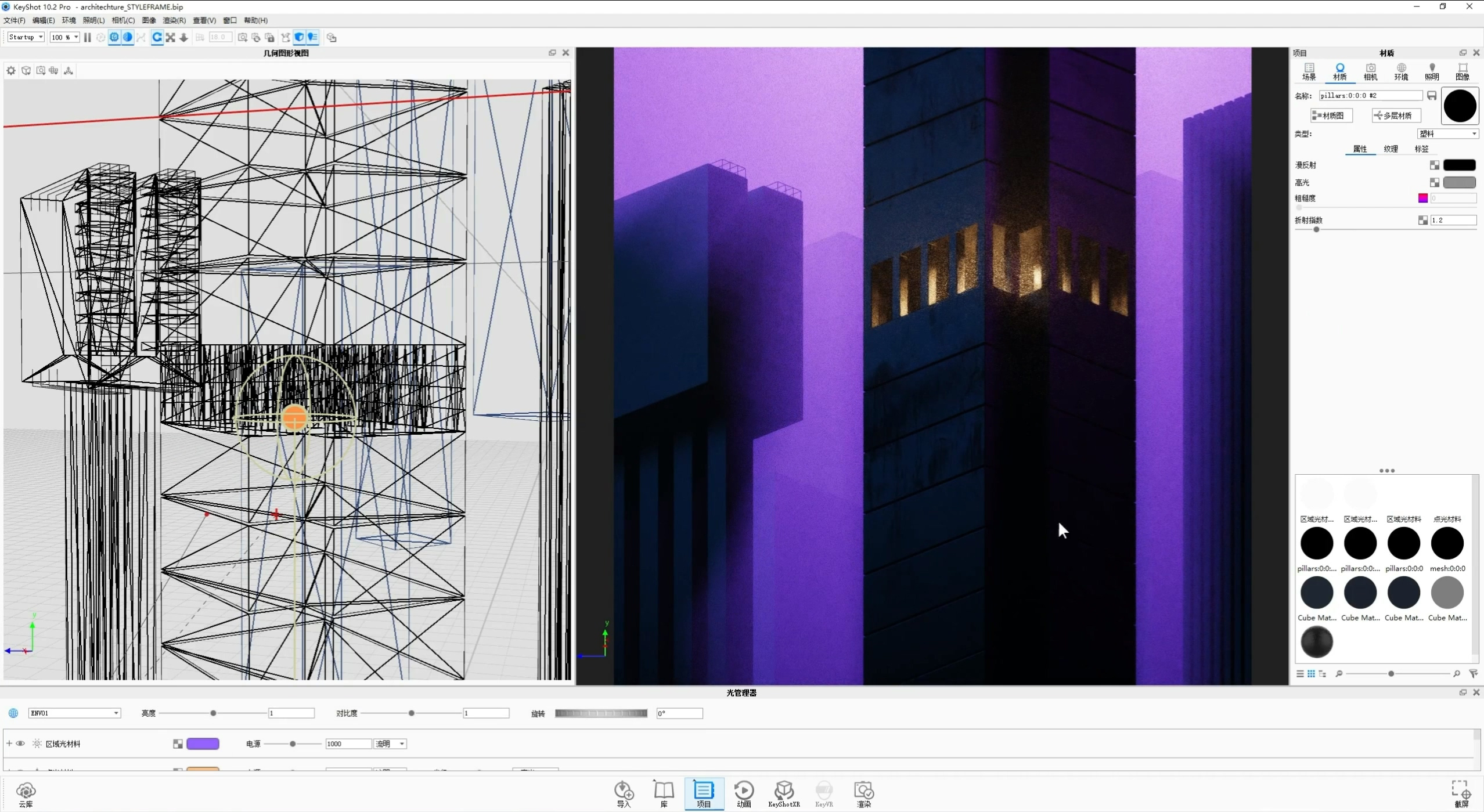Launch KeyShotXR from the bottom bar

tap(784, 793)
